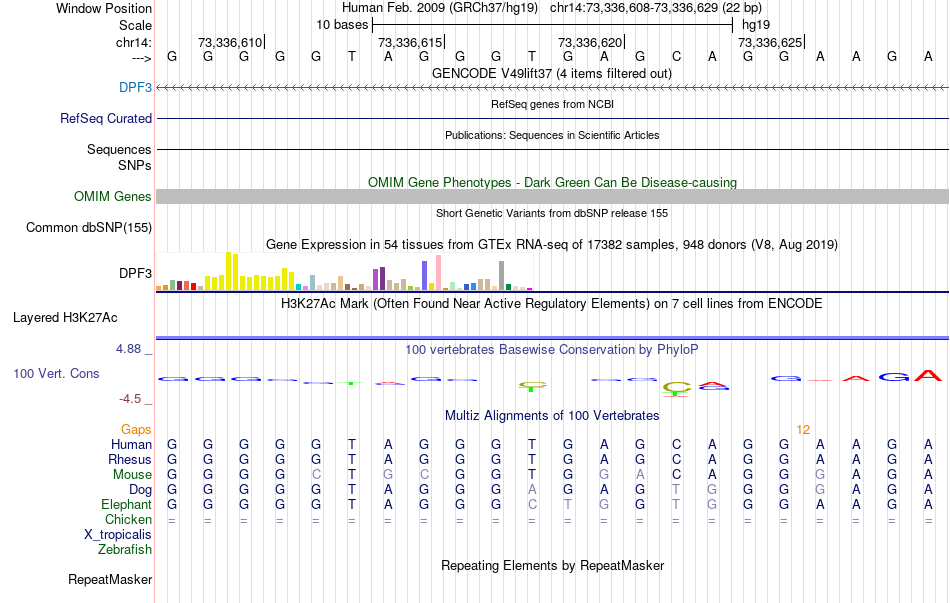Image resolution: width=950 pixels, height=603 pixels.
Task: Click the tallest yellow GTEx bar
Action: click(x=228, y=271)
